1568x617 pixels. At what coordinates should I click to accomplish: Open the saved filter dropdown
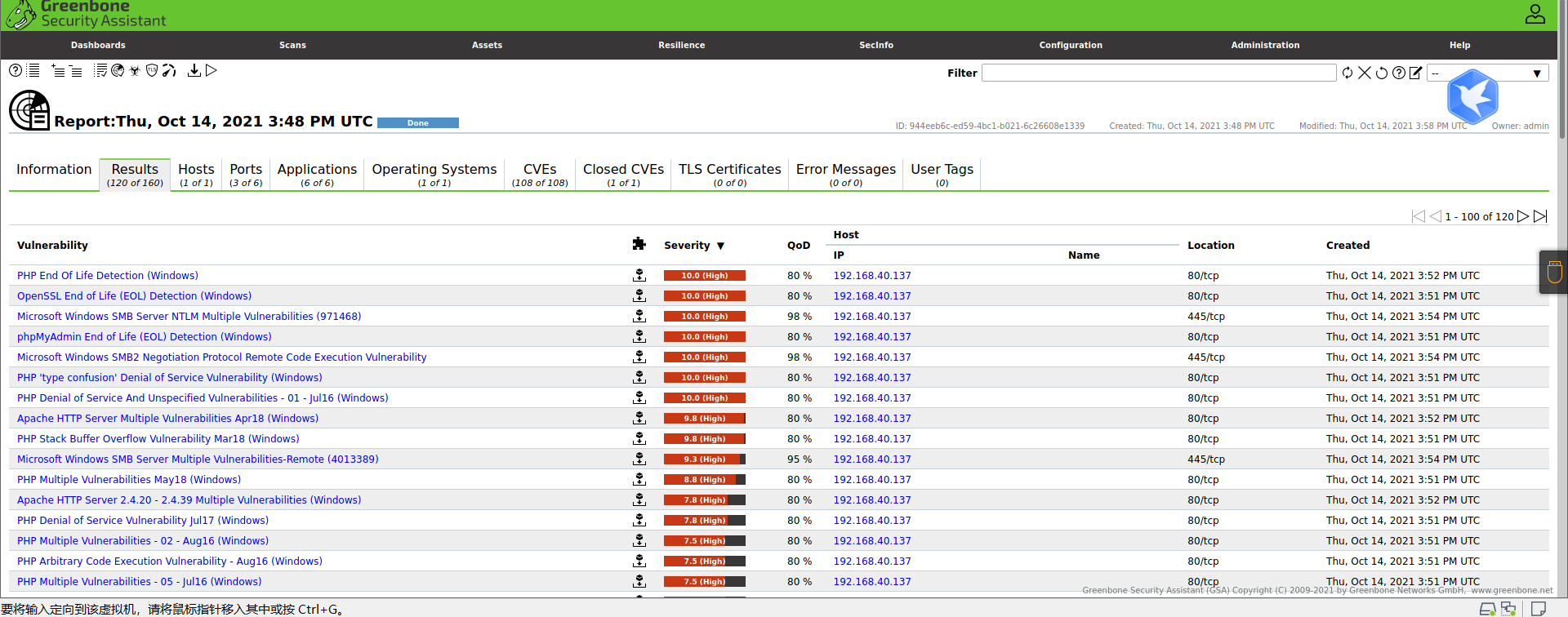coord(1488,73)
